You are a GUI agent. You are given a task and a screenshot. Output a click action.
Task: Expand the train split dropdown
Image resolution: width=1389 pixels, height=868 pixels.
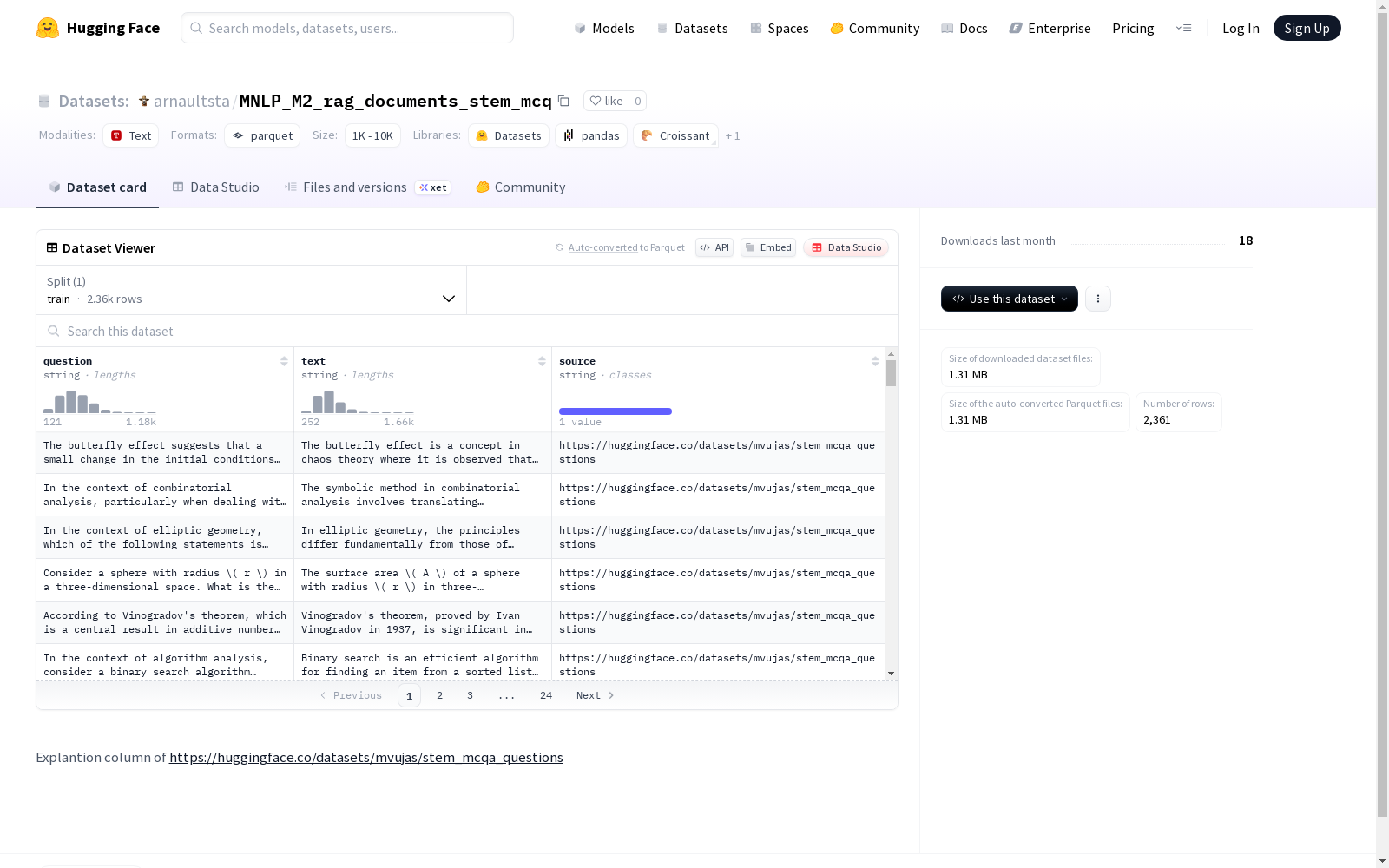point(251,290)
